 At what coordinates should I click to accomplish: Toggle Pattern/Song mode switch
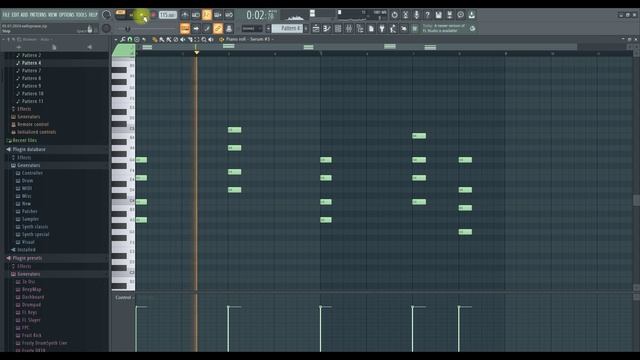[x=120, y=15]
